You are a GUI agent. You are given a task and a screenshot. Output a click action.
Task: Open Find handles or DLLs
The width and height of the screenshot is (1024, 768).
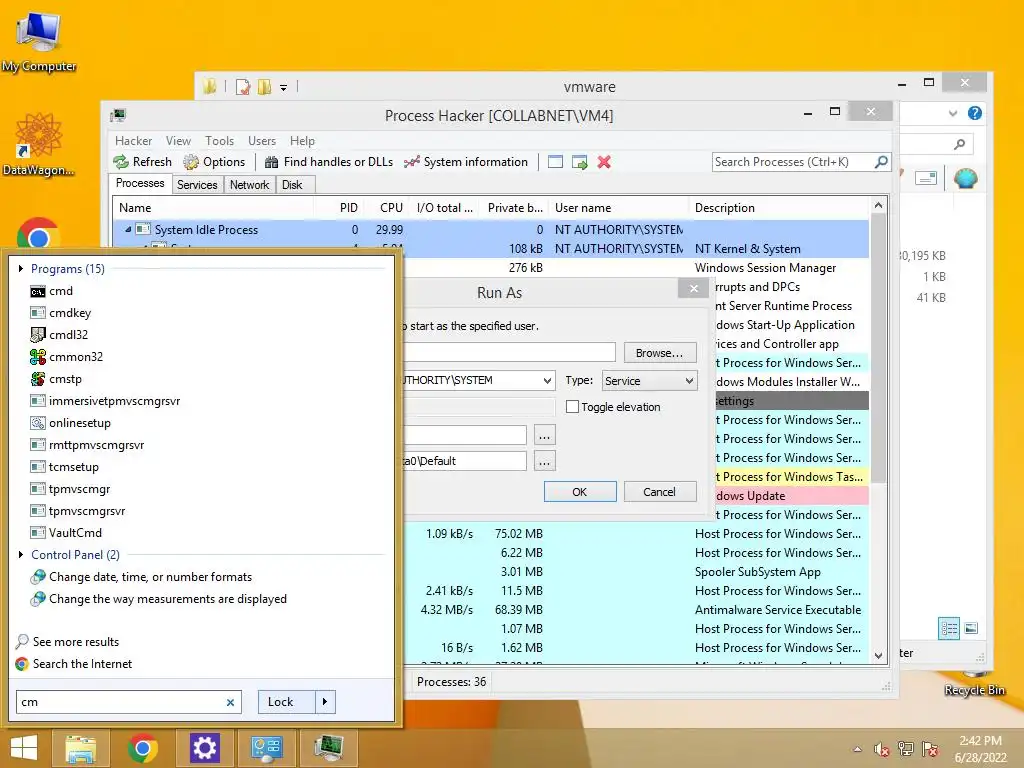tap(328, 162)
